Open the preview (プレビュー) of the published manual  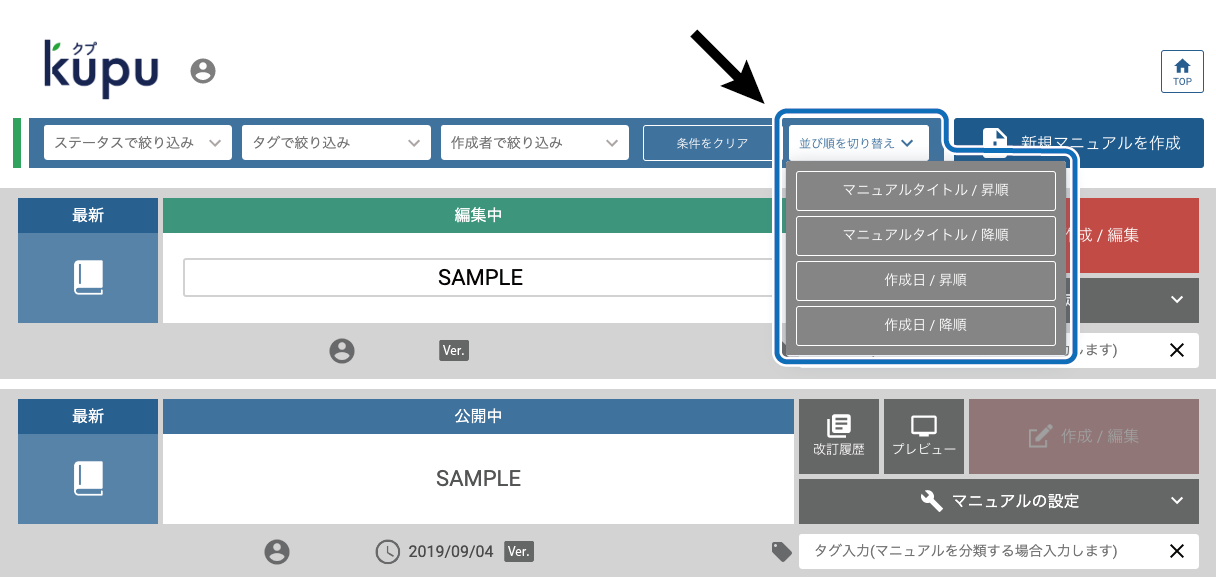[924, 436]
